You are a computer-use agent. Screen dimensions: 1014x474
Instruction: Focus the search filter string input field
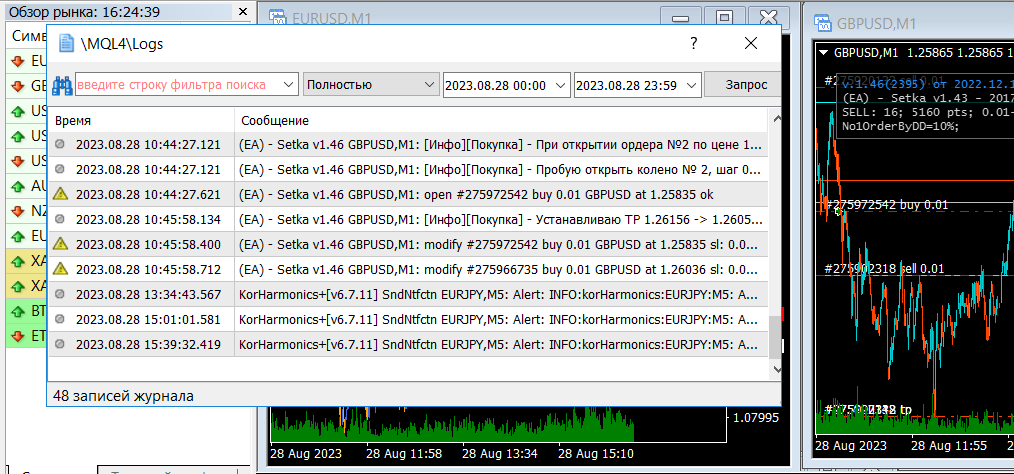178,85
